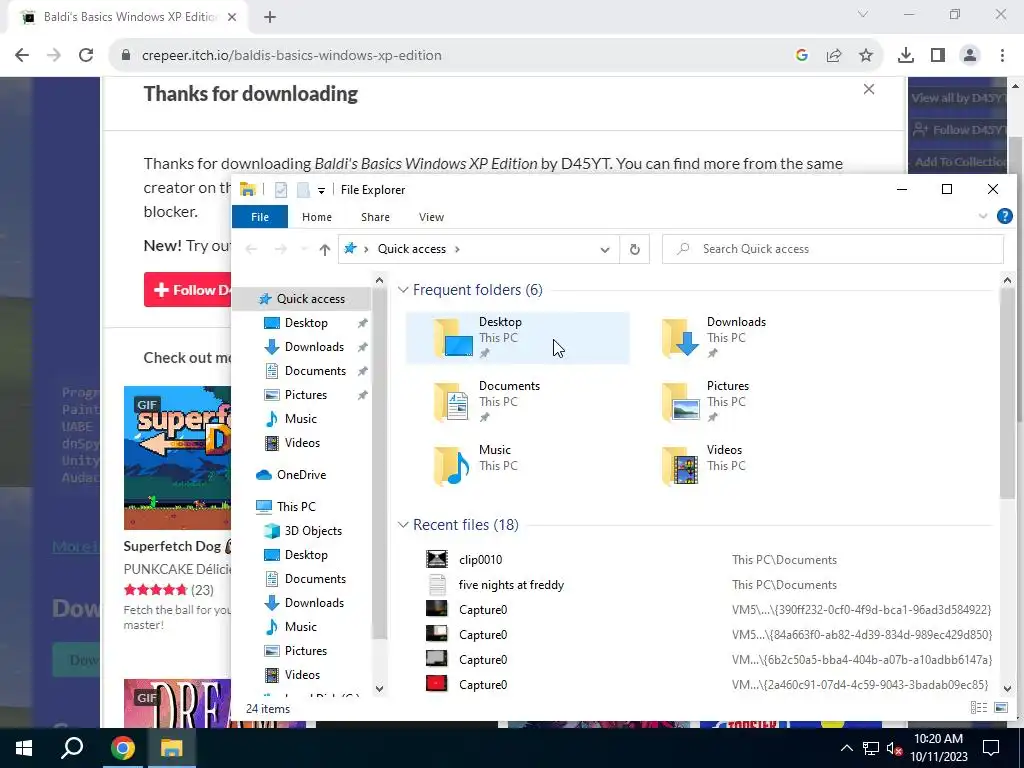The width and height of the screenshot is (1024, 768).
Task: Click the New folder icon in title bar
Action: [x=303, y=190]
